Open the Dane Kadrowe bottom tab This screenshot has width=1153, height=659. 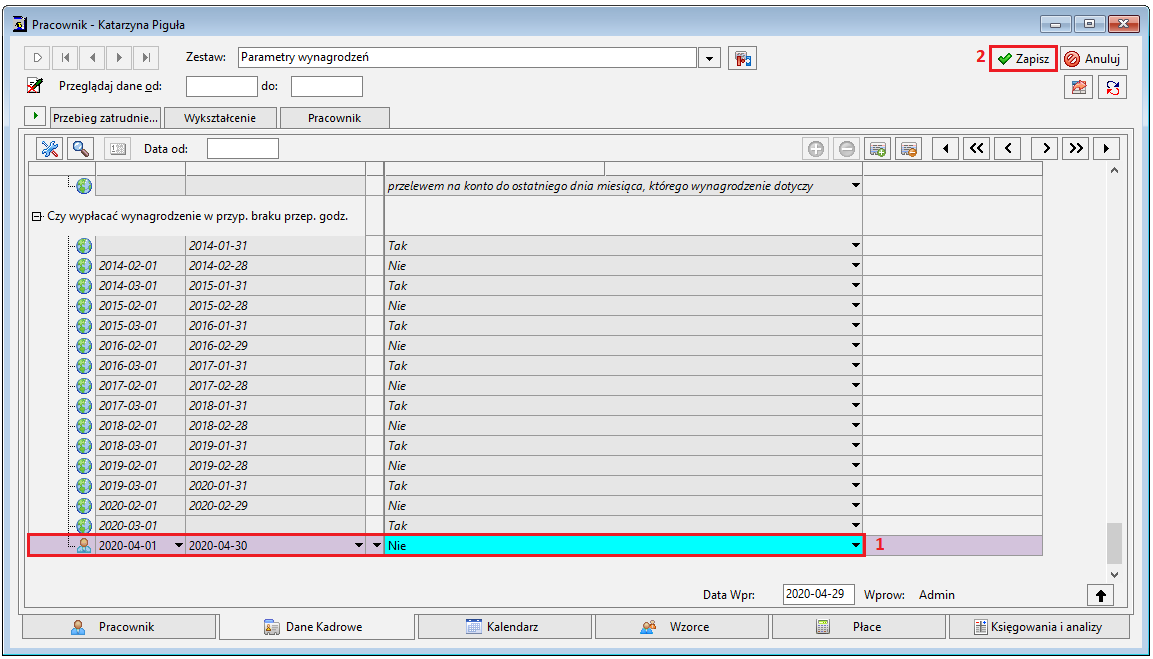pyautogui.click(x=317, y=627)
